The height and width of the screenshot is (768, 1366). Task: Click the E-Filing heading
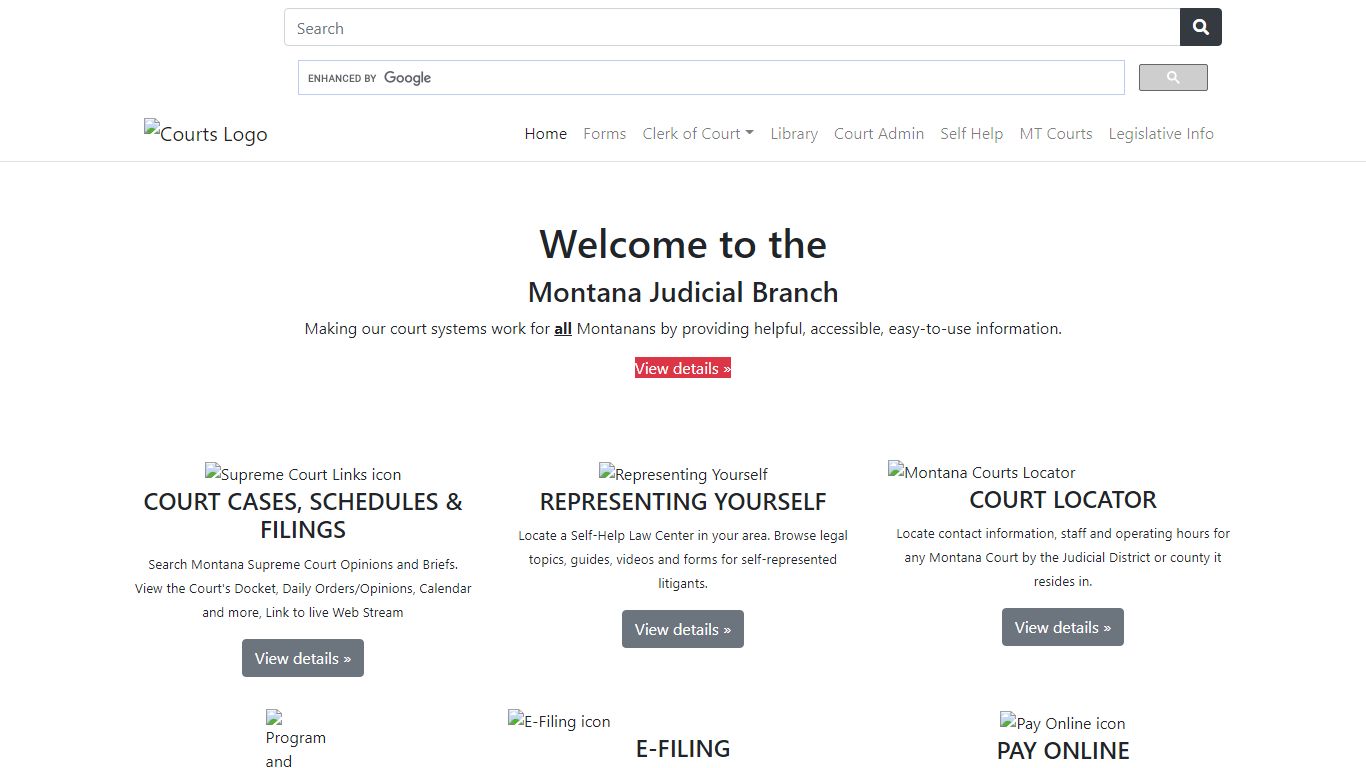[683, 748]
